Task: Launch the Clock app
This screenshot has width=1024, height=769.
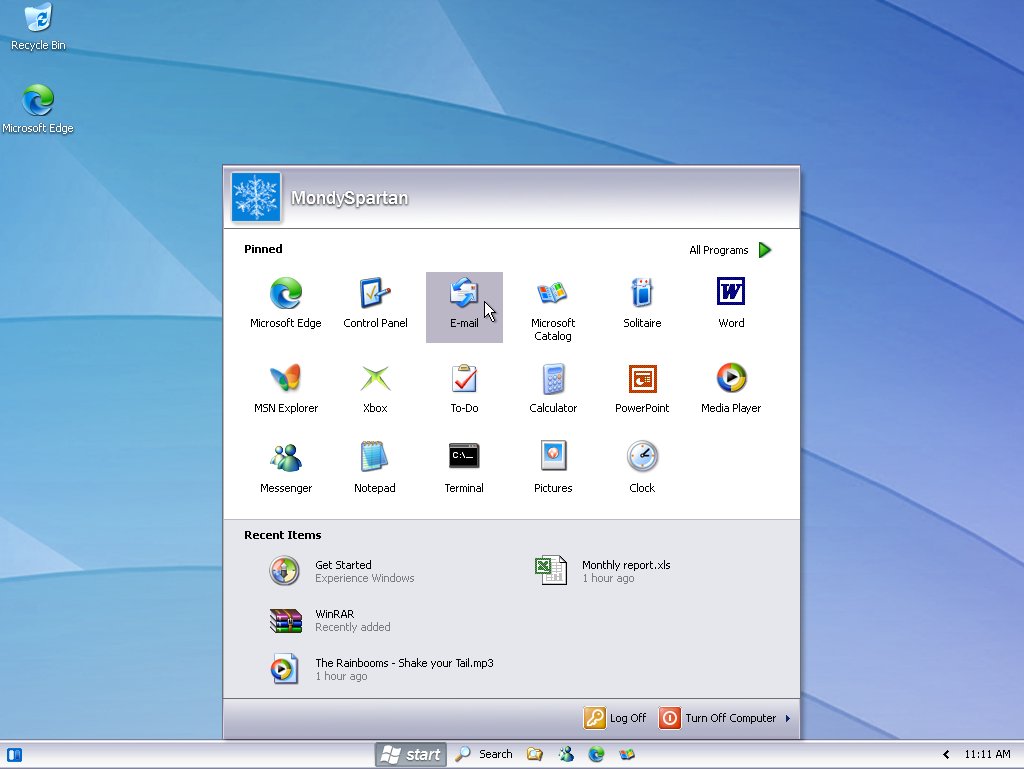Action: (642, 468)
